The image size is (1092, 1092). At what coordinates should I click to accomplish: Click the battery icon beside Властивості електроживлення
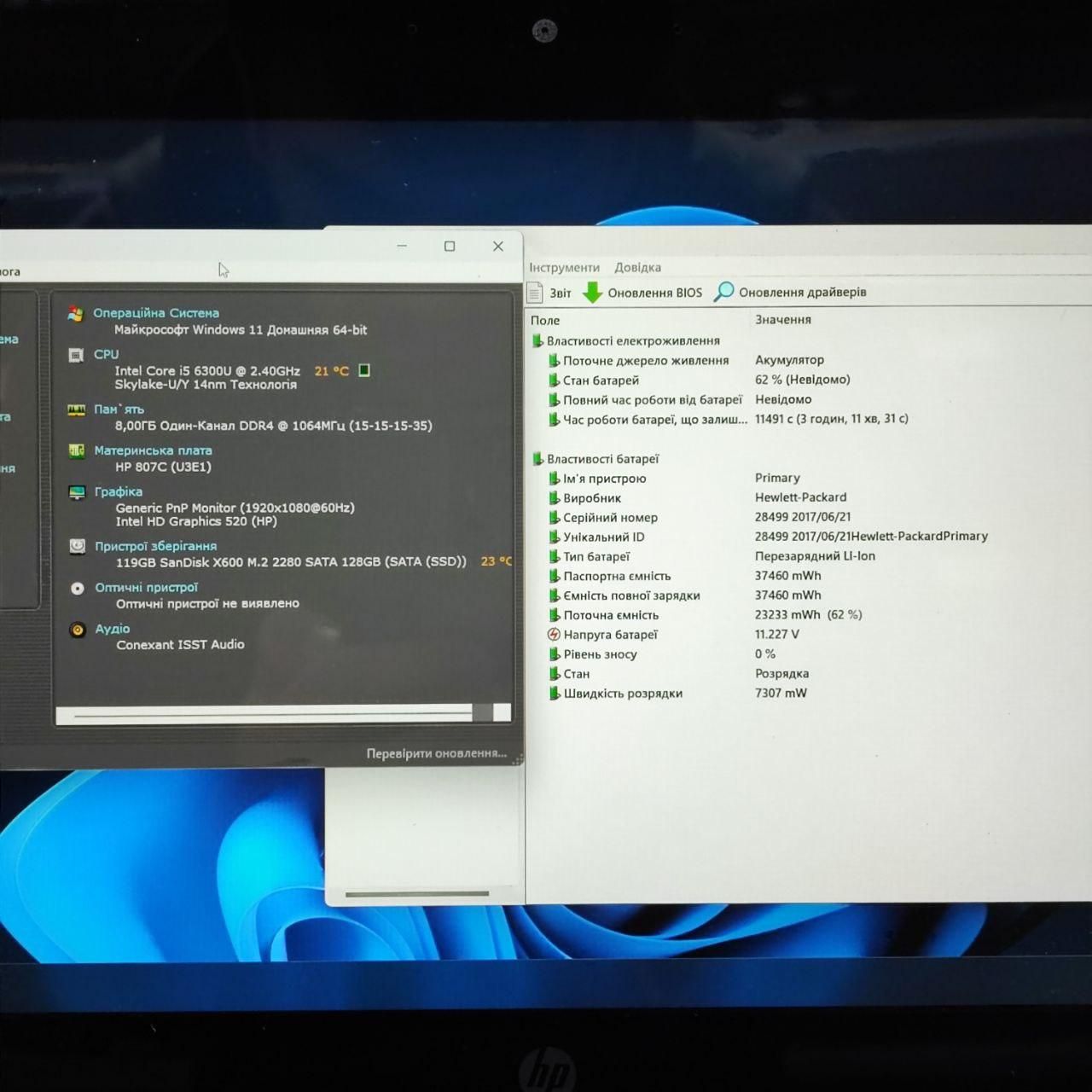pos(537,341)
